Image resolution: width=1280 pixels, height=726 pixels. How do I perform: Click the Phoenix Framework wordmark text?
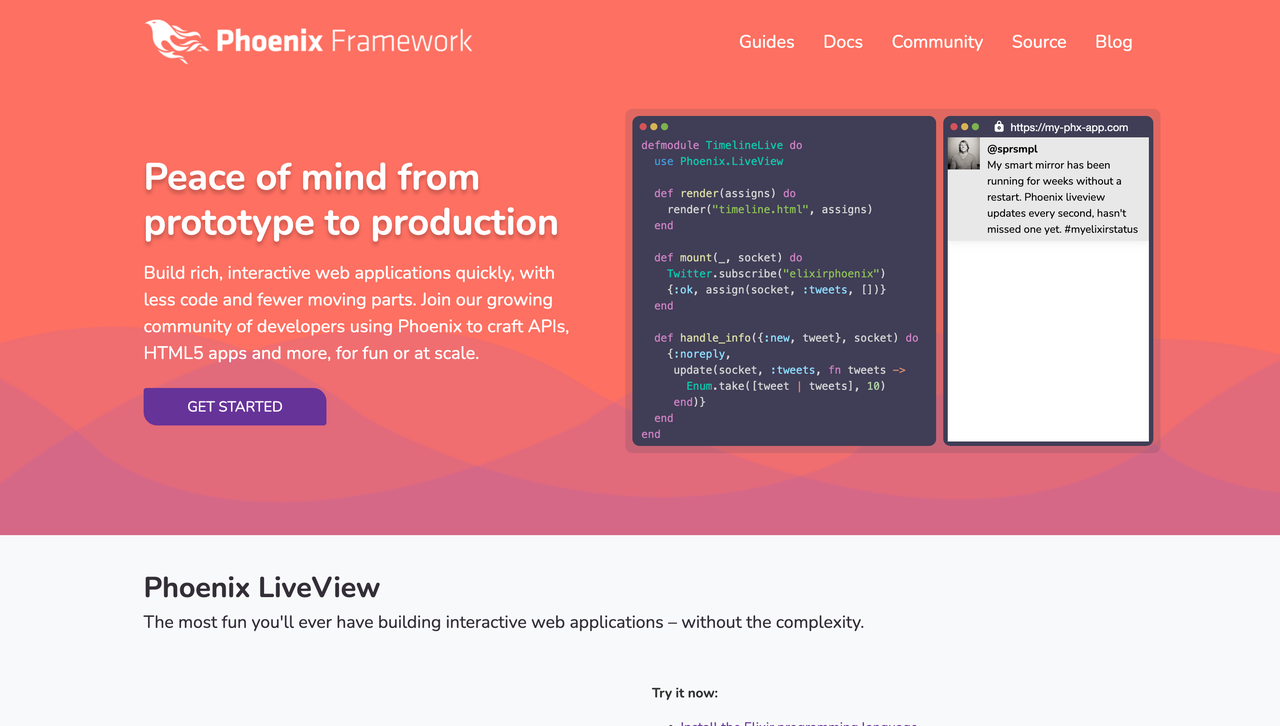pos(343,41)
